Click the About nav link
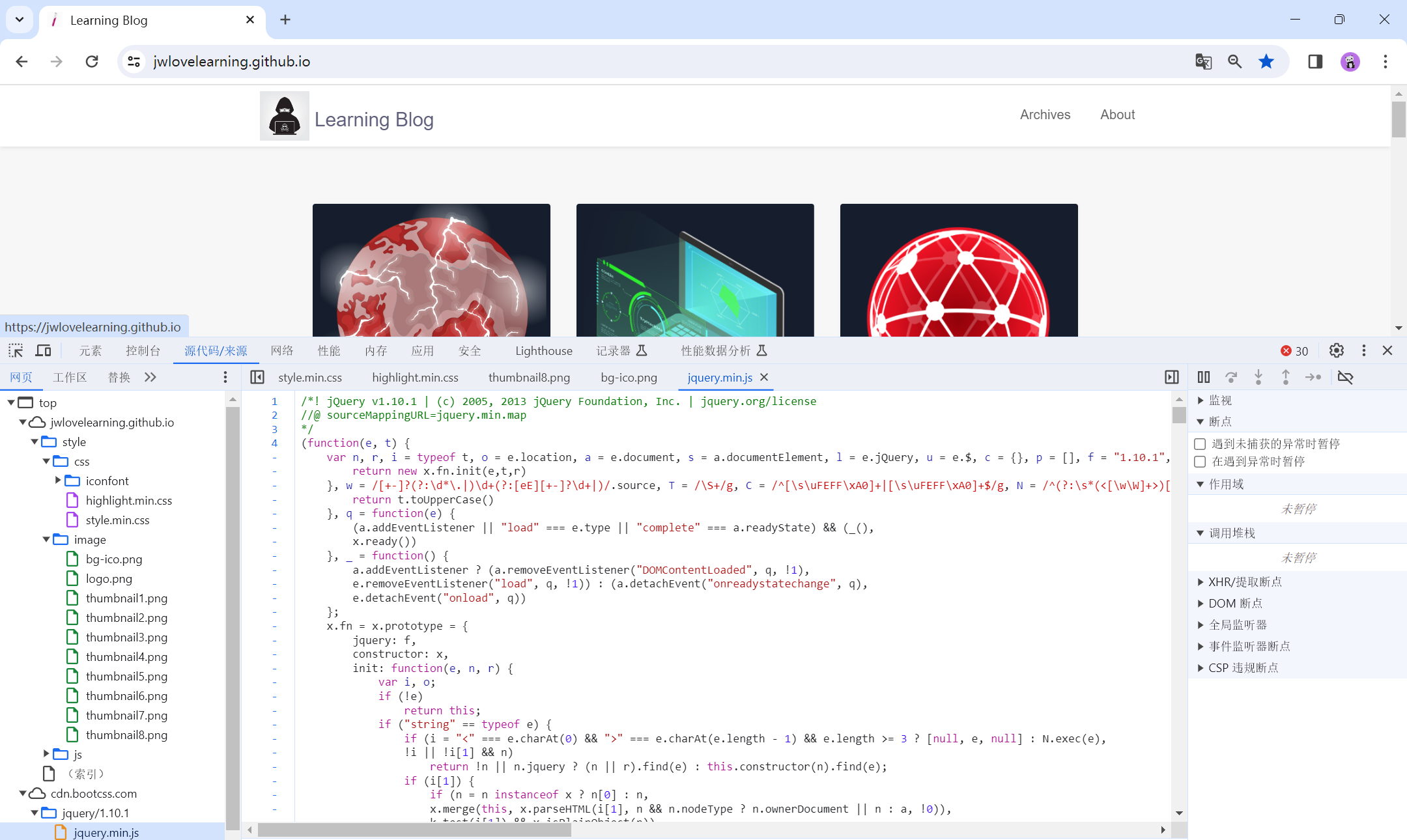 1118,115
